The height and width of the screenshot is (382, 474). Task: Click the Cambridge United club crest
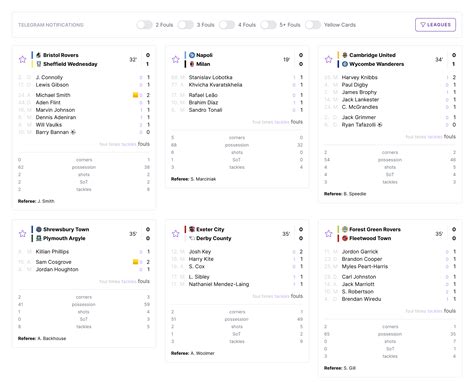pos(345,55)
